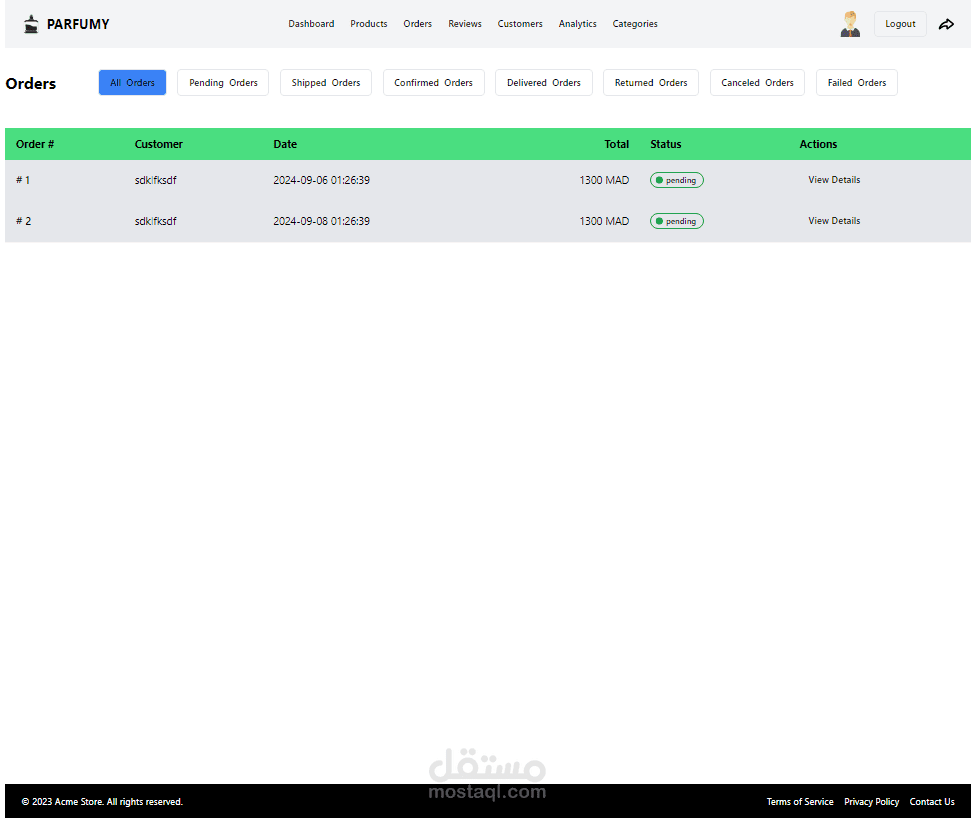This screenshot has width=976, height=818.
Task: Open the Contact Us footer link
Action: pos(932,802)
